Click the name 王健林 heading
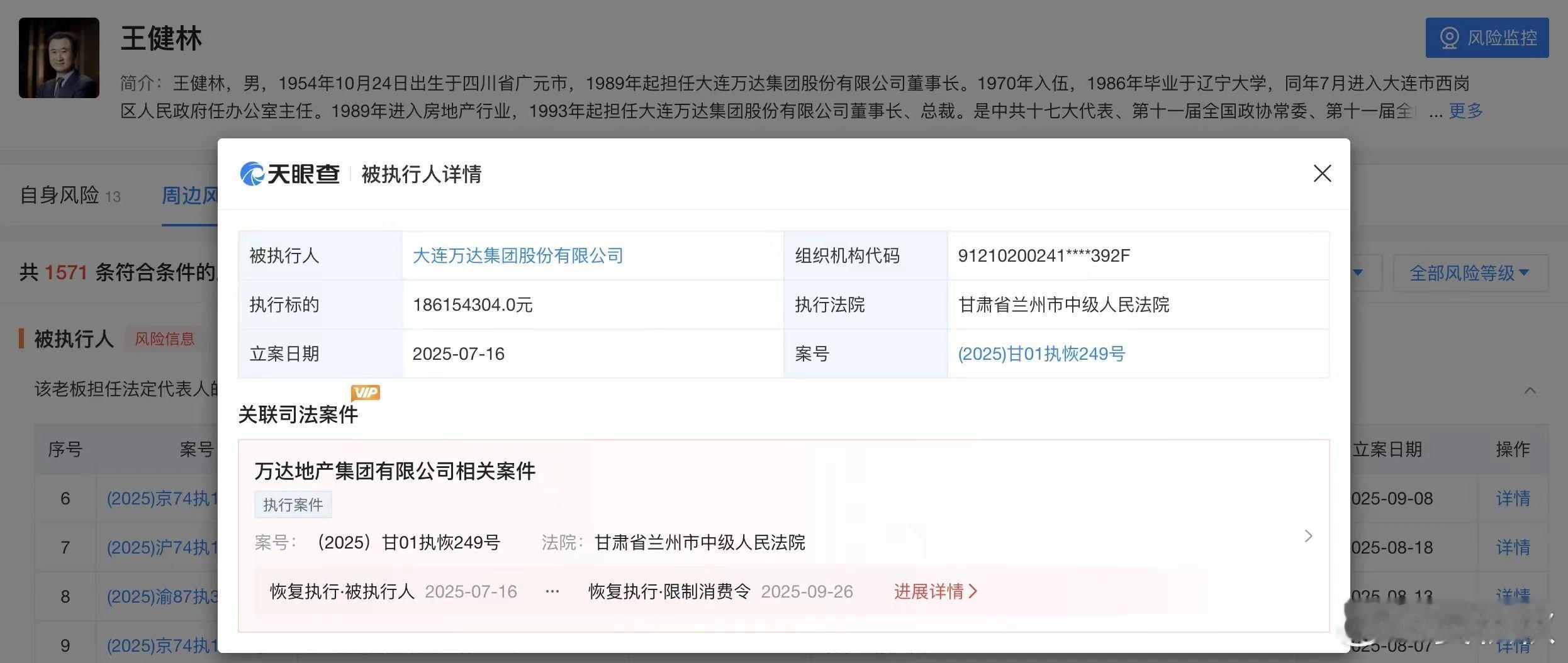 point(161,38)
